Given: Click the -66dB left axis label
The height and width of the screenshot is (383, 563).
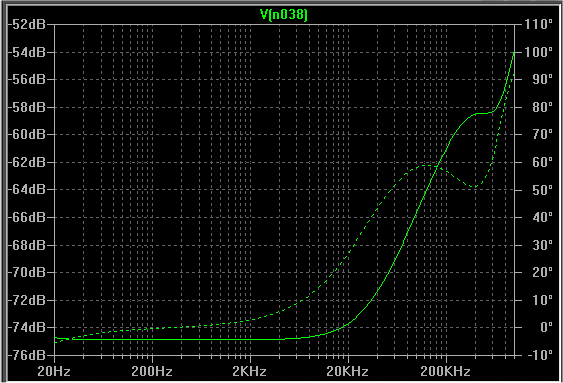Looking at the screenshot, I should point(27,217).
